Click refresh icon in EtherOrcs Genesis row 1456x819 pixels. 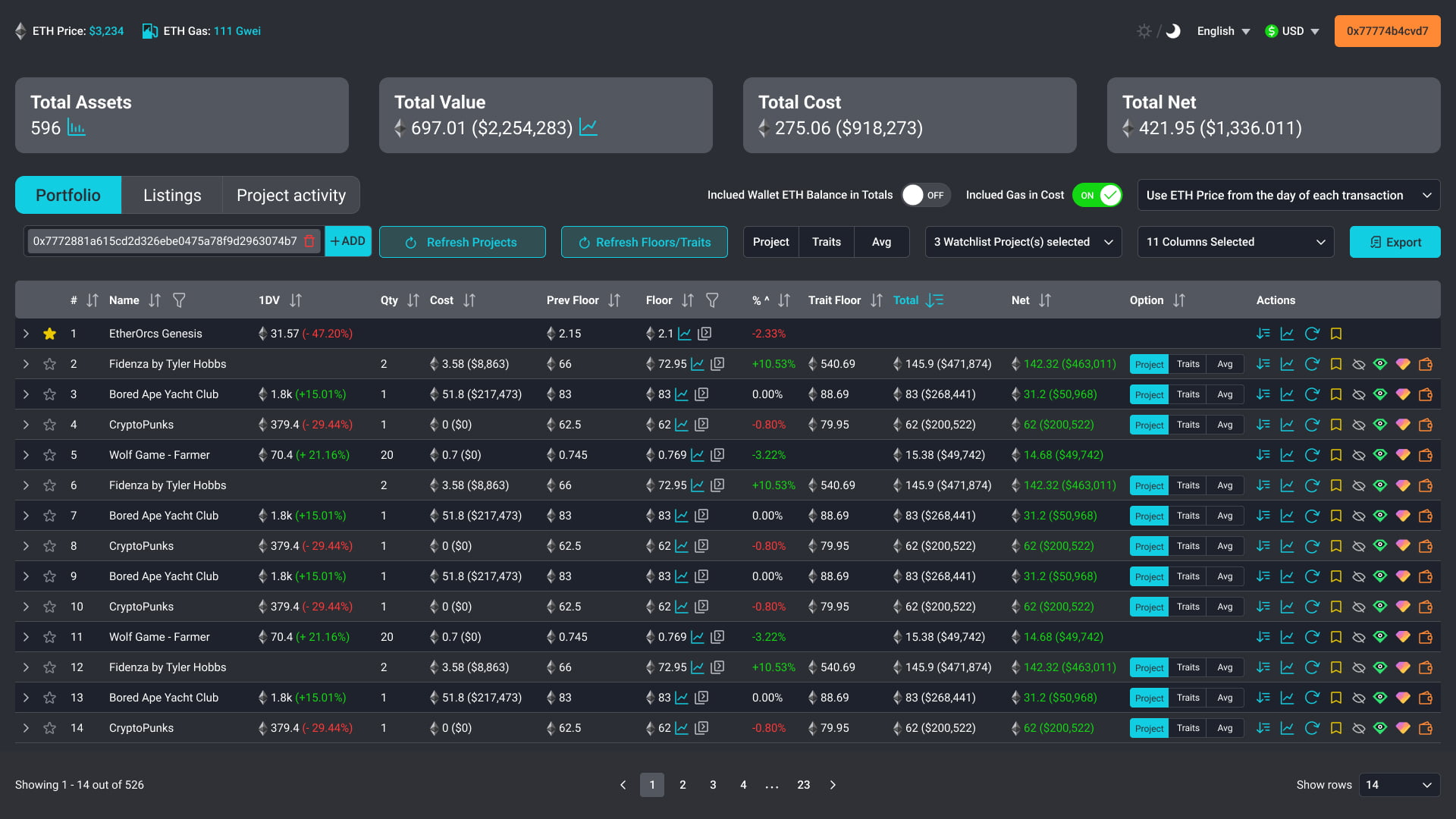1312,334
